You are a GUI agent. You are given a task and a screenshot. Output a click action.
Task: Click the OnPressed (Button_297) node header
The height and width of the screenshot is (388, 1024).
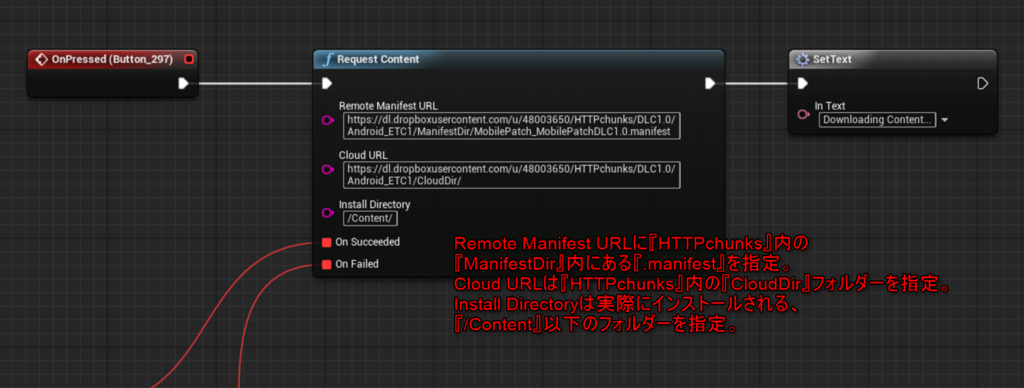pos(112,59)
